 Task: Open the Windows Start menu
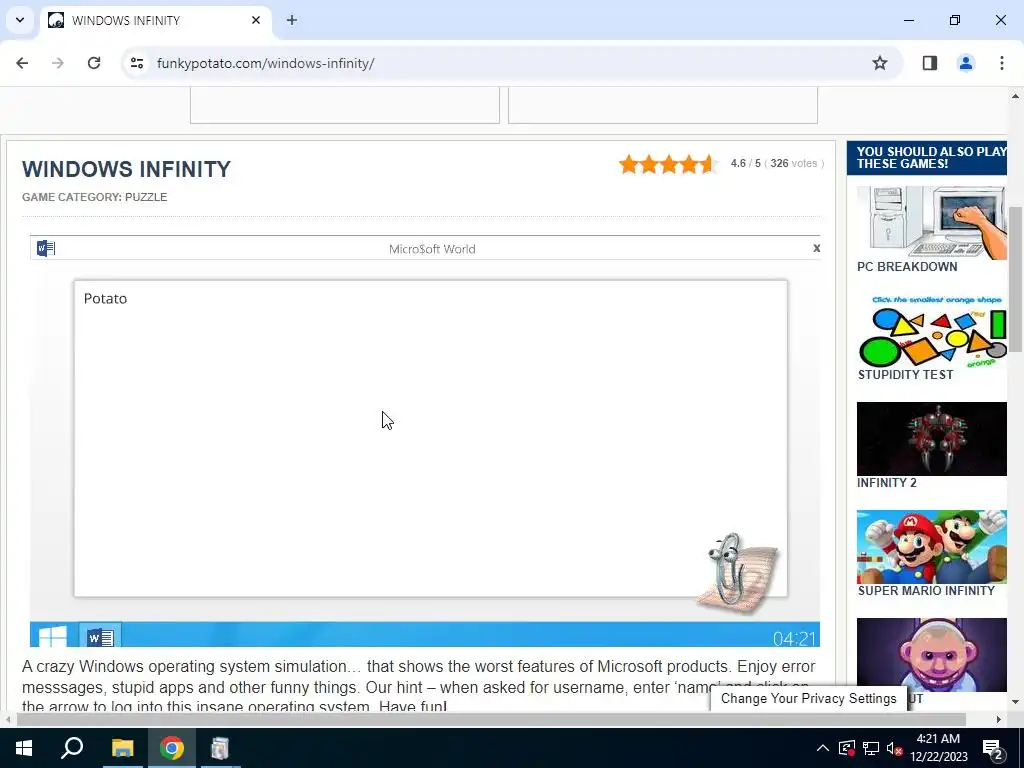click(24, 748)
